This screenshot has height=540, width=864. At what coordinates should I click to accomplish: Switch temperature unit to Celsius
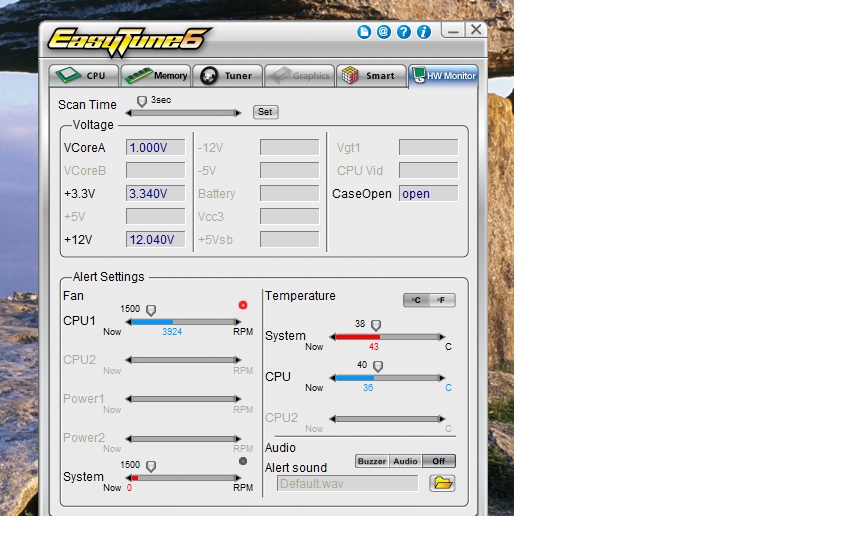point(417,300)
